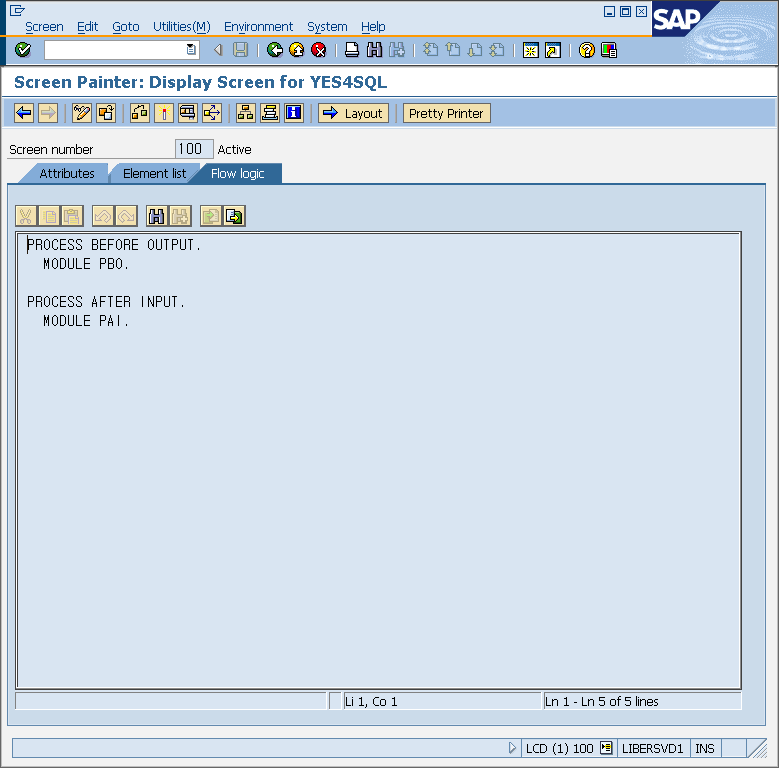
Task: Expand the status bar triangle arrow
Action: point(513,748)
